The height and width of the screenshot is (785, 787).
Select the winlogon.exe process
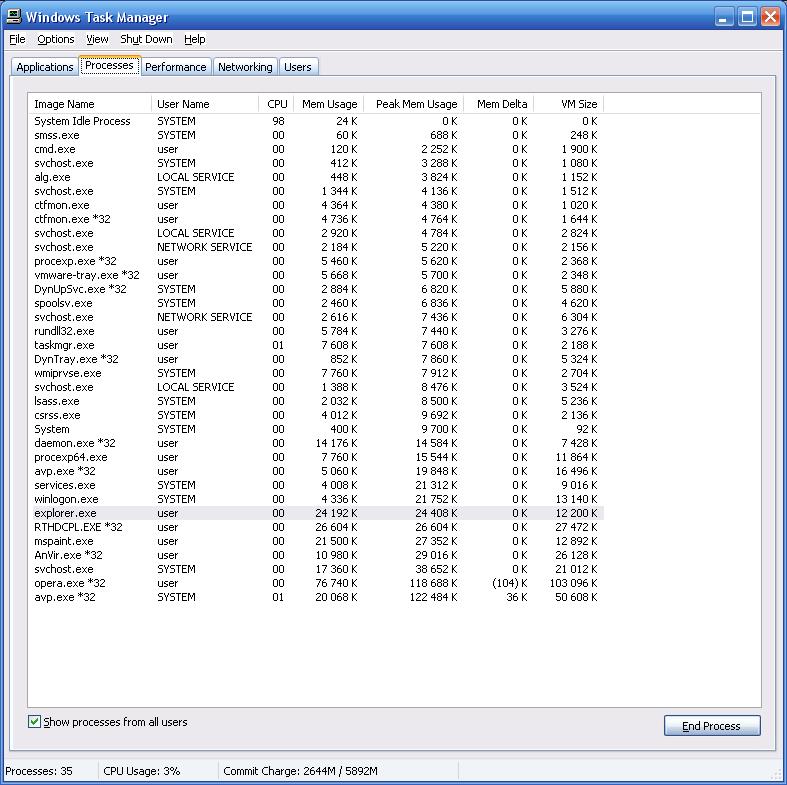point(316,499)
